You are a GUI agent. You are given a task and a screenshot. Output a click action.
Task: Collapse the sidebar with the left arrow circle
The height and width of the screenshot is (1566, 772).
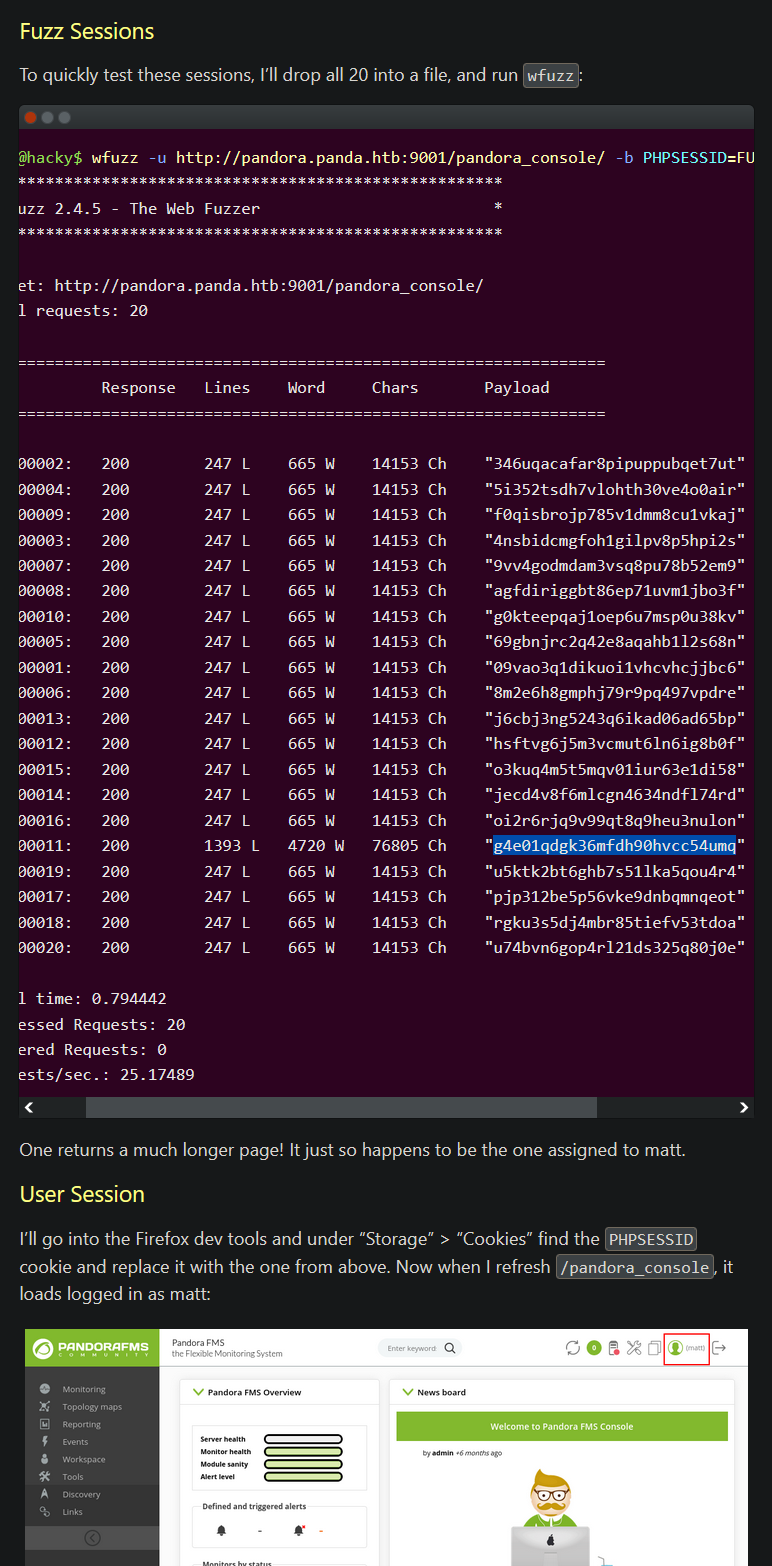tap(92, 1538)
